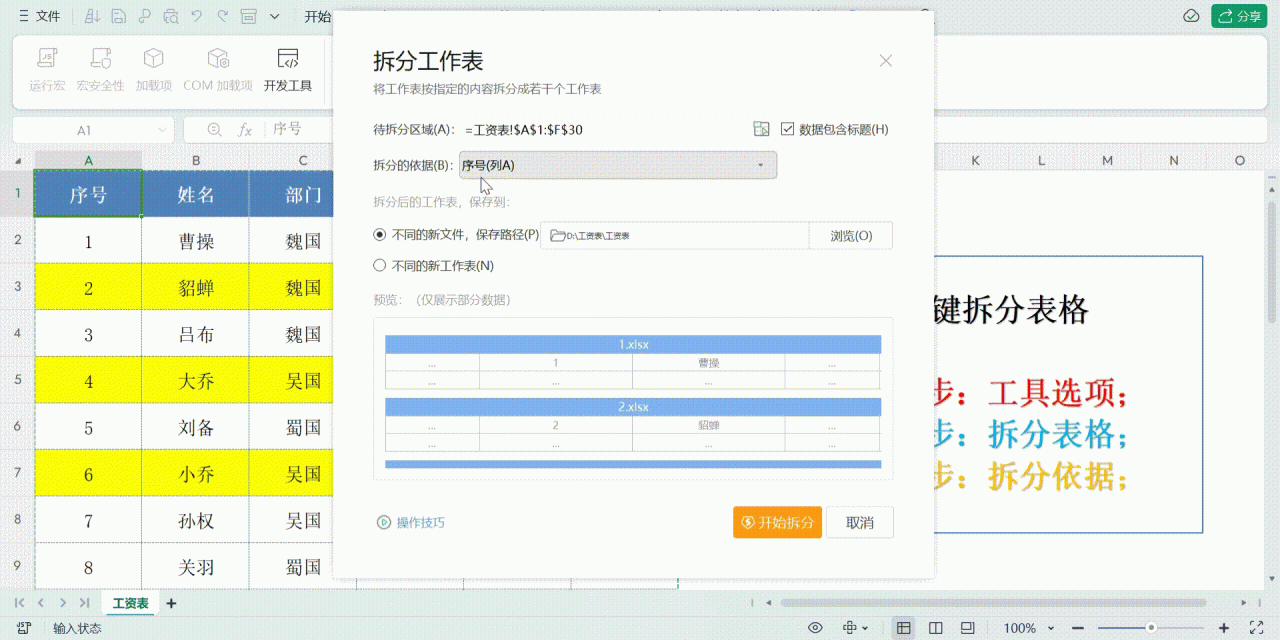This screenshot has height=640, width=1280.
Task: Click the select-all corner triangle
Action: tap(17, 160)
